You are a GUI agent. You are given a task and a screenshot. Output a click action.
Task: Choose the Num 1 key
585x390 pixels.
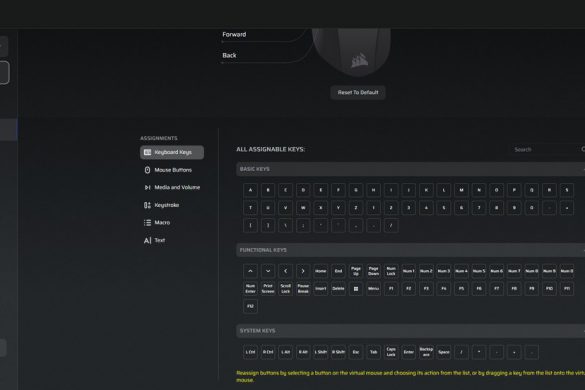tap(409, 271)
